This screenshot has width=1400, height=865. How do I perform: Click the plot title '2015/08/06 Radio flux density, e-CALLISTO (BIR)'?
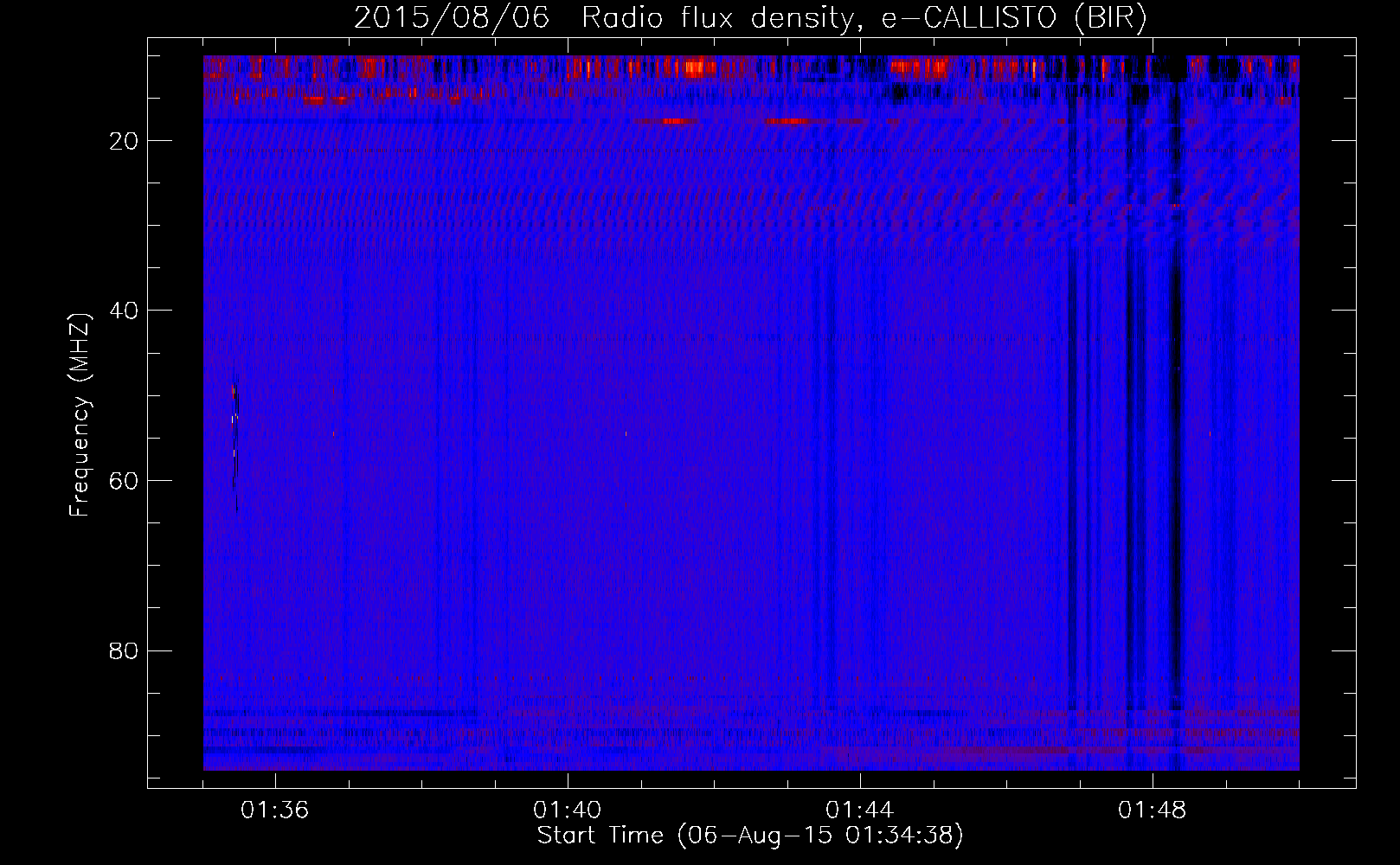coord(750,18)
